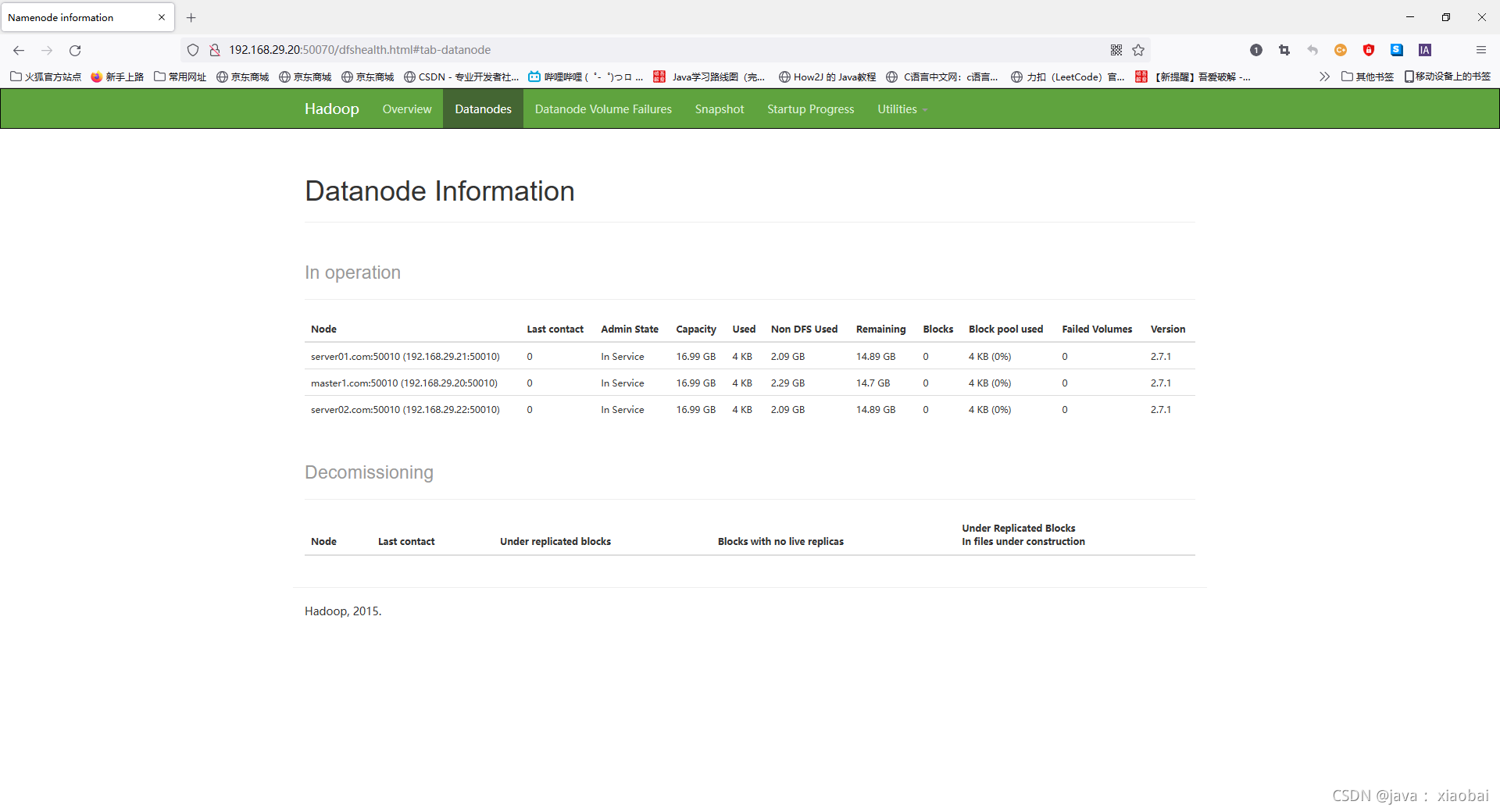Open the C语言中文网 bookmark

(x=942, y=77)
